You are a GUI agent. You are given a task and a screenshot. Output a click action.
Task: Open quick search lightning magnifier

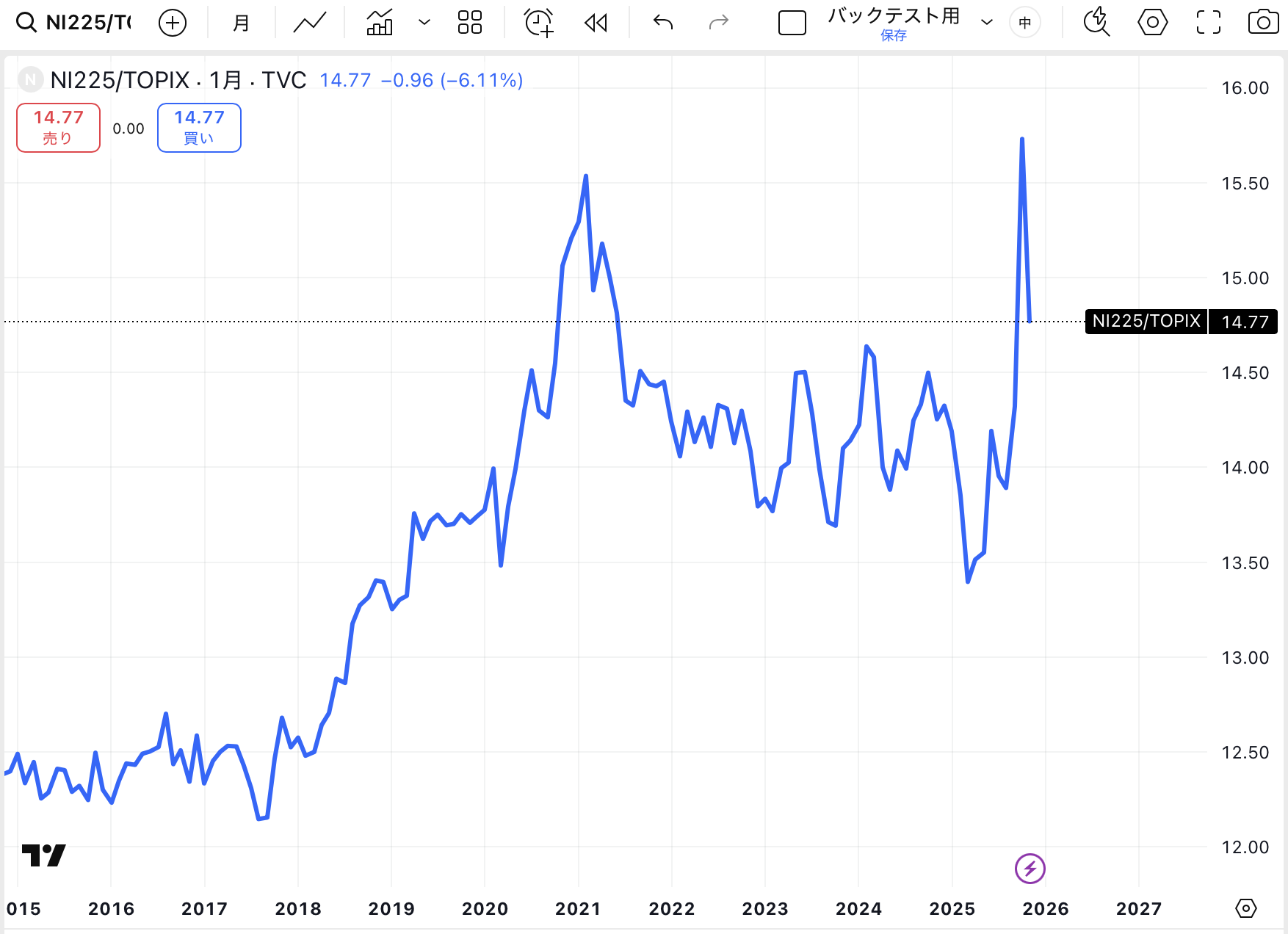pyautogui.click(x=1096, y=23)
